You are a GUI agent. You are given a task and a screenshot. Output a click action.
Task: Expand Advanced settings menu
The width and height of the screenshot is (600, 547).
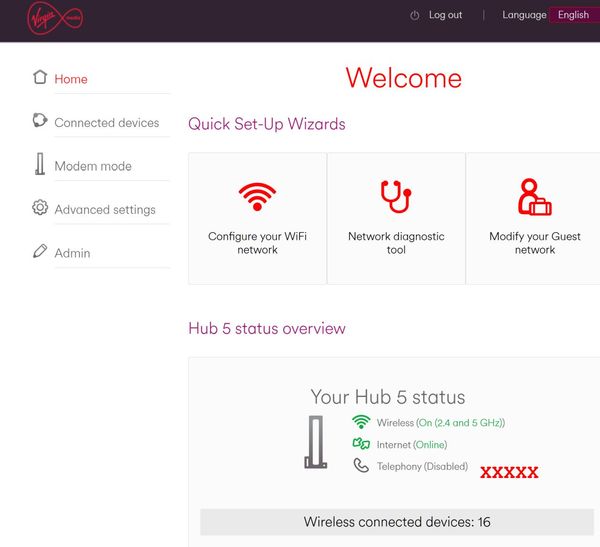[x=105, y=210]
